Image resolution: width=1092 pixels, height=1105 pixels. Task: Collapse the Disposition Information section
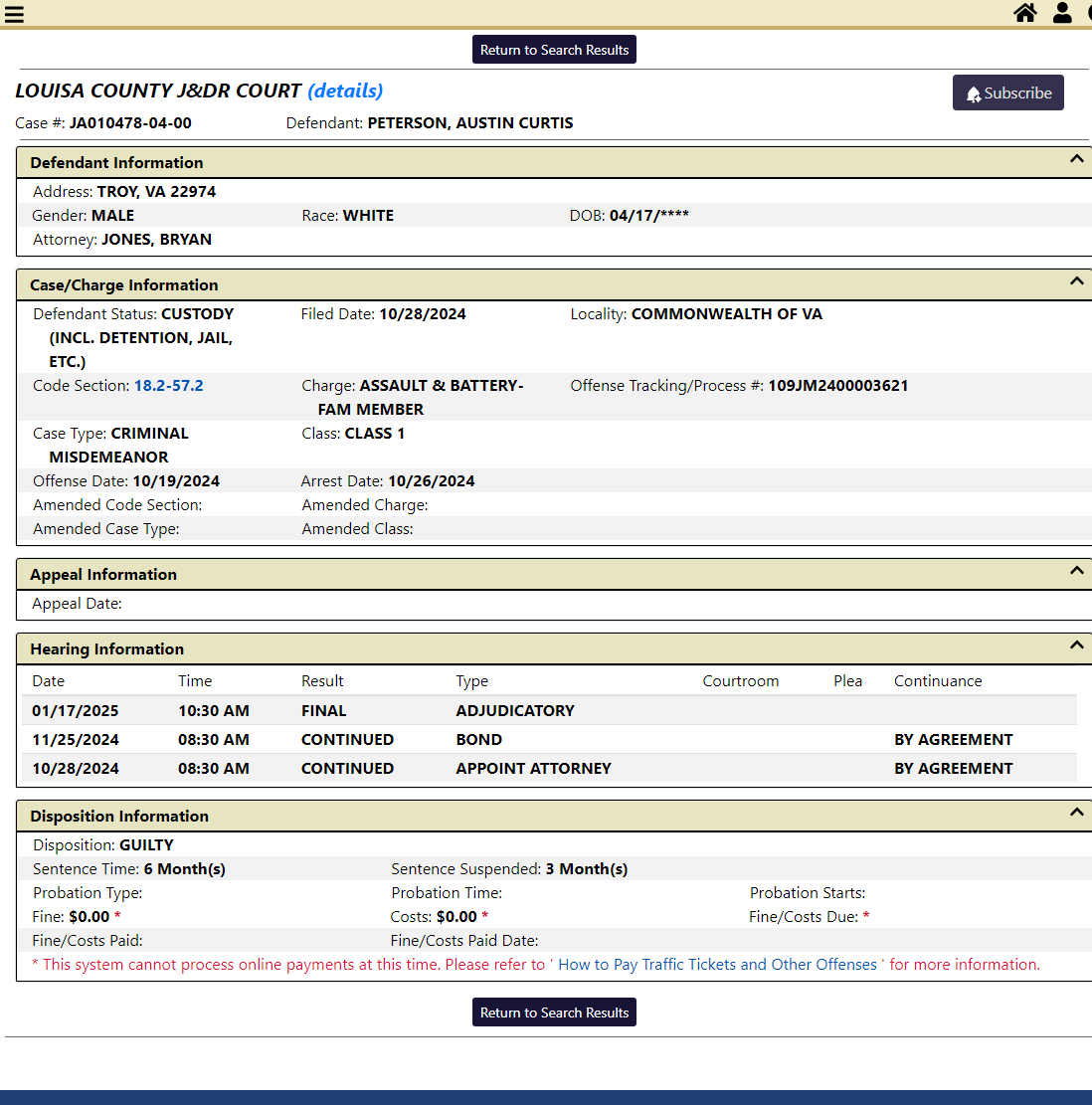tap(1076, 813)
